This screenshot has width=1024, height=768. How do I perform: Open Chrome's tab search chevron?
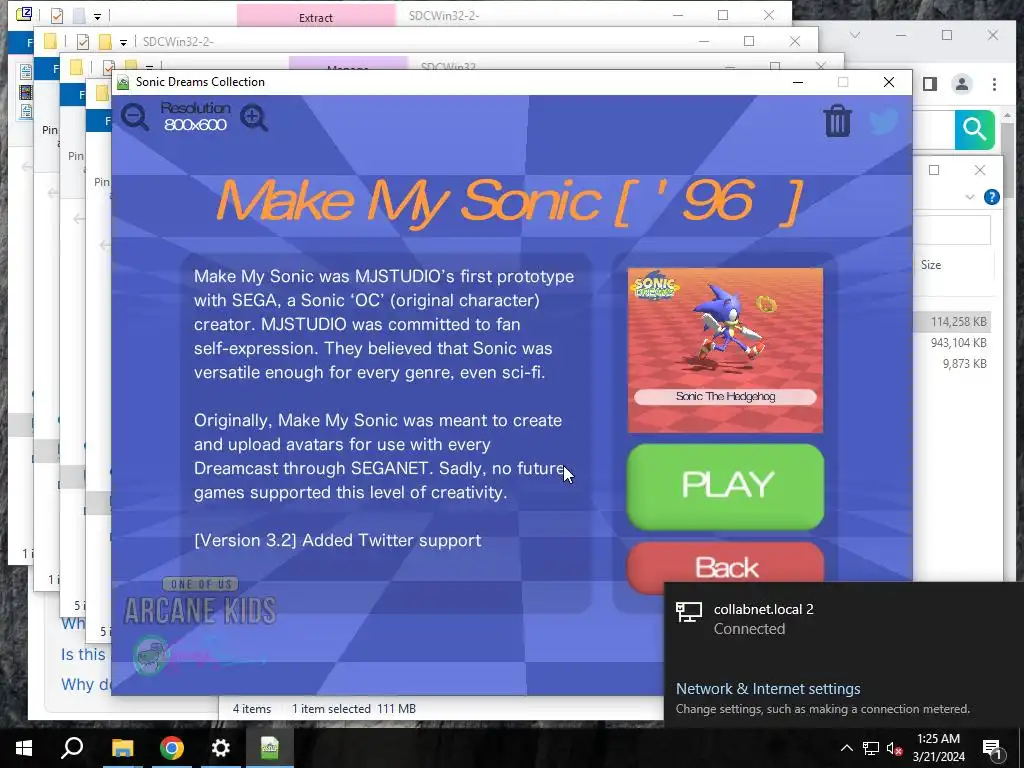coord(855,35)
